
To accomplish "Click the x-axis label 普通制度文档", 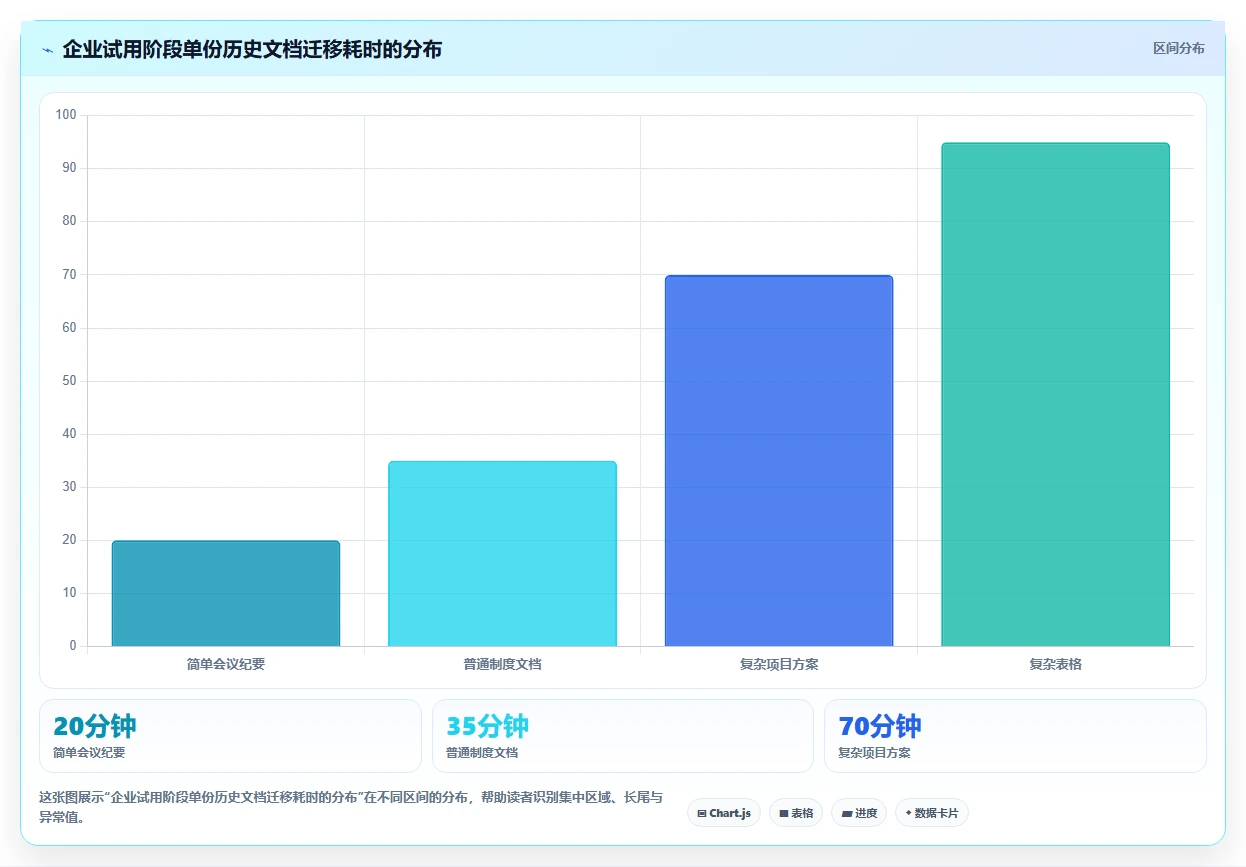I will (x=502, y=664).
